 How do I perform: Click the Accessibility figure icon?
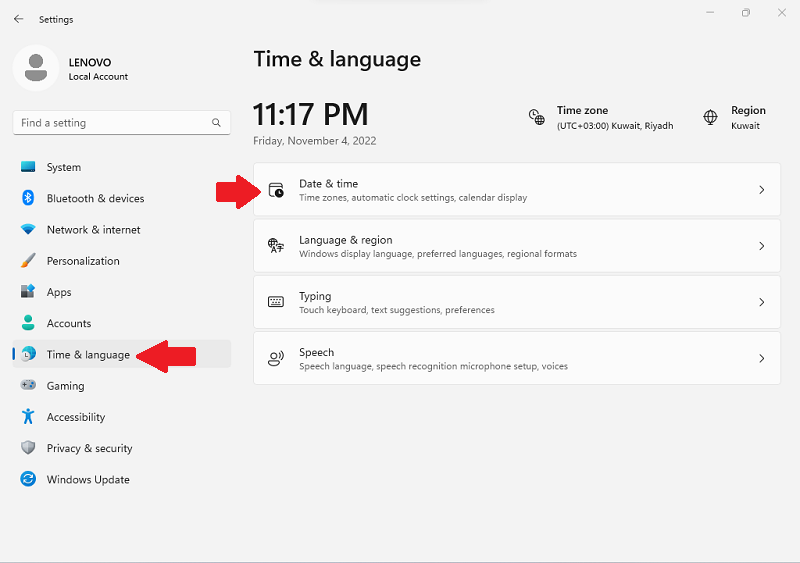(x=28, y=417)
